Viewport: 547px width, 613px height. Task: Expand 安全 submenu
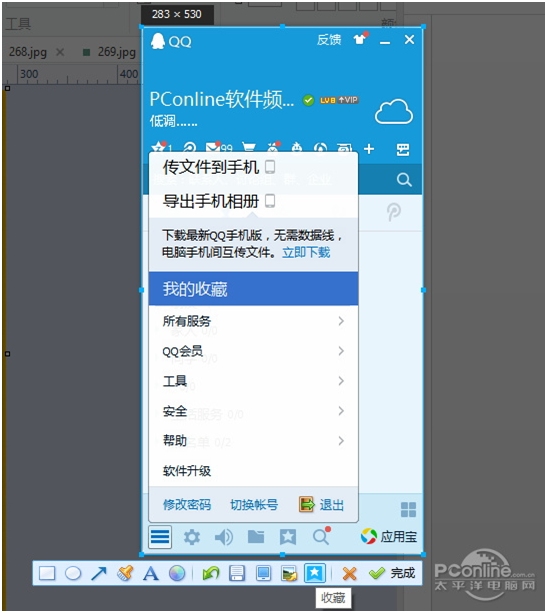pyautogui.click(x=253, y=411)
